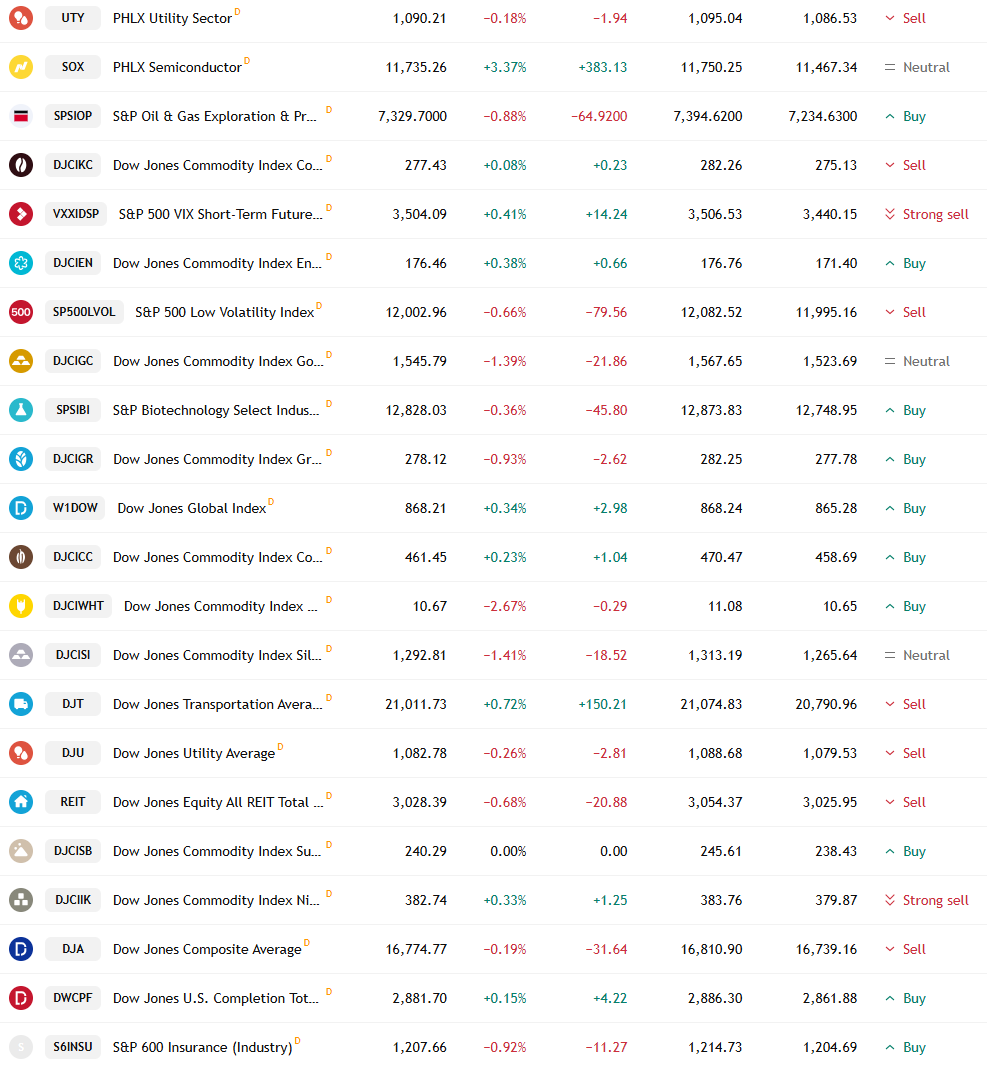987x1067 pixels.
Task: Open Dow Jones Composite Average link
Action: [x=207, y=949]
